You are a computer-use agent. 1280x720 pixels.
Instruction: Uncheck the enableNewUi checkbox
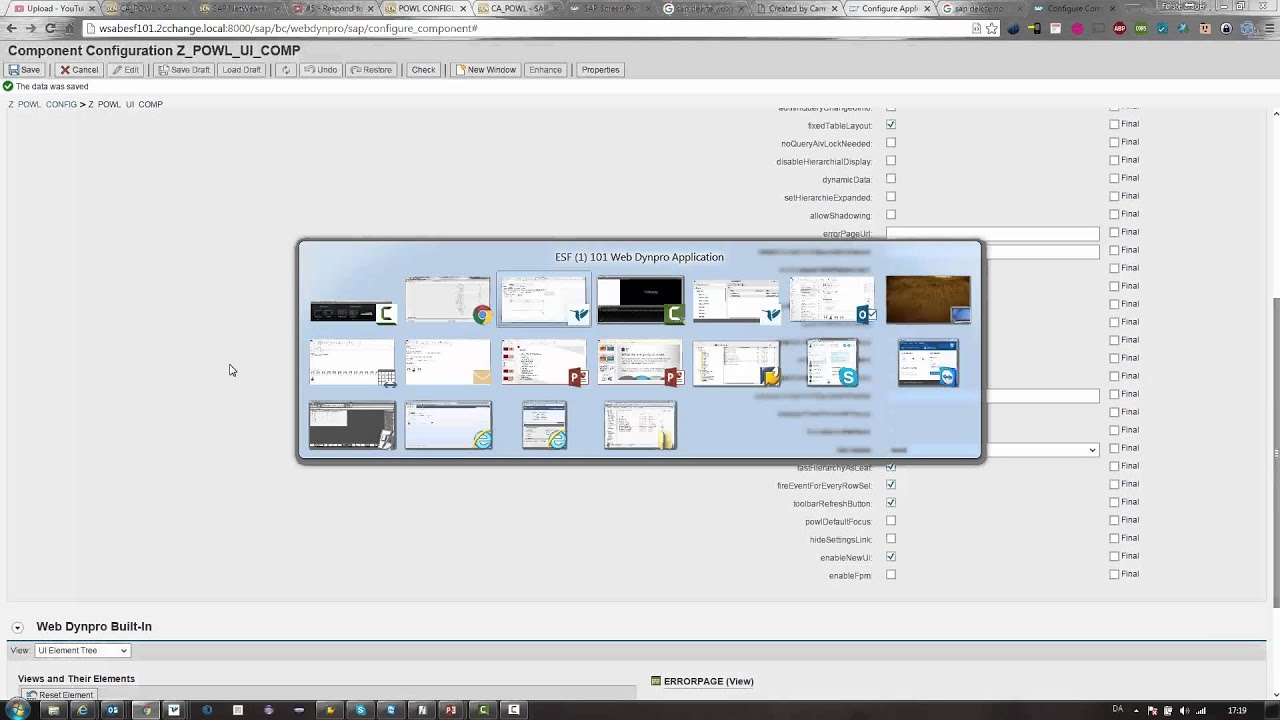(x=891, y=557)
